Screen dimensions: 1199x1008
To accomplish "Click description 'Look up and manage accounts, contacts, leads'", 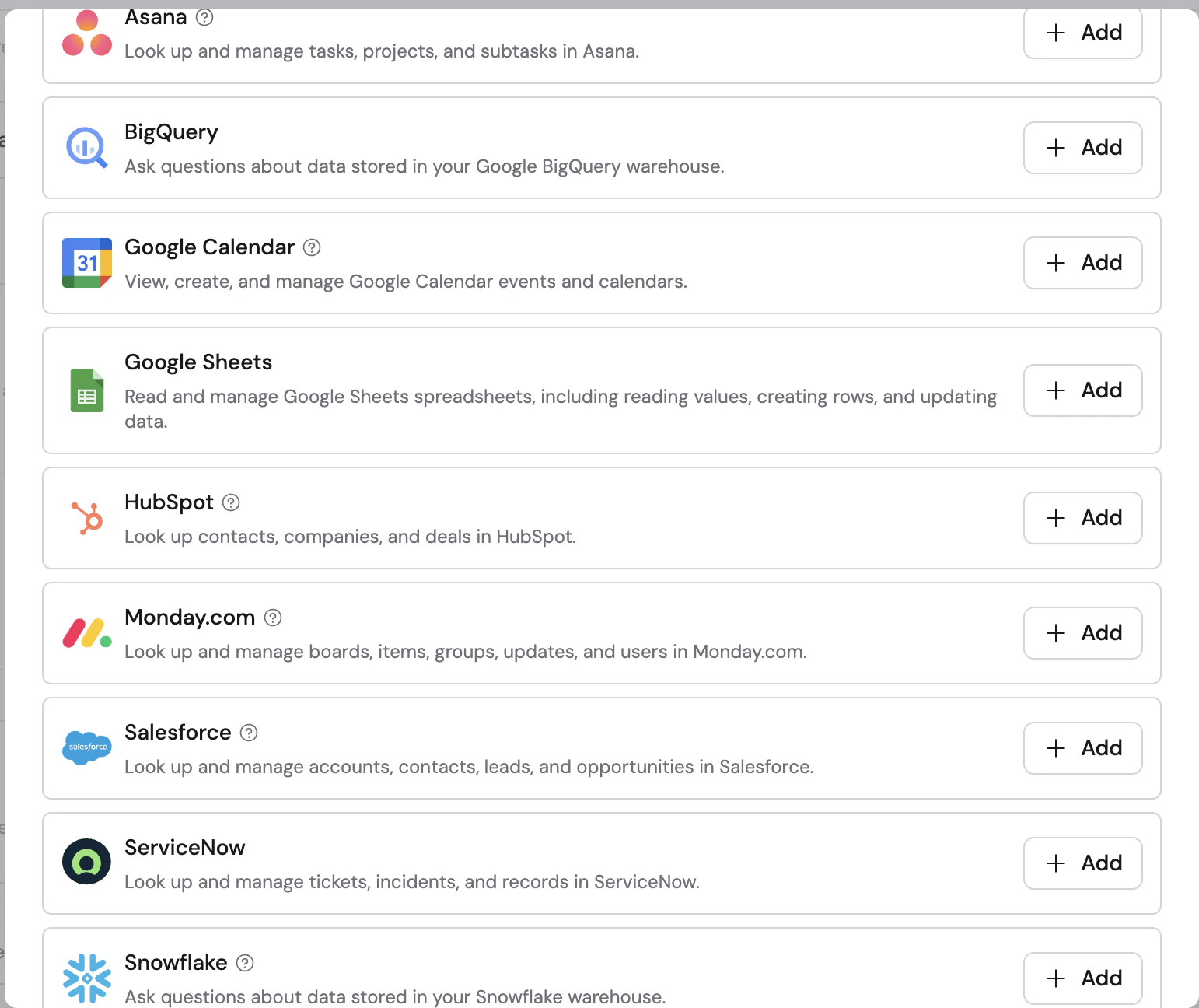I will tap(469, 767).
